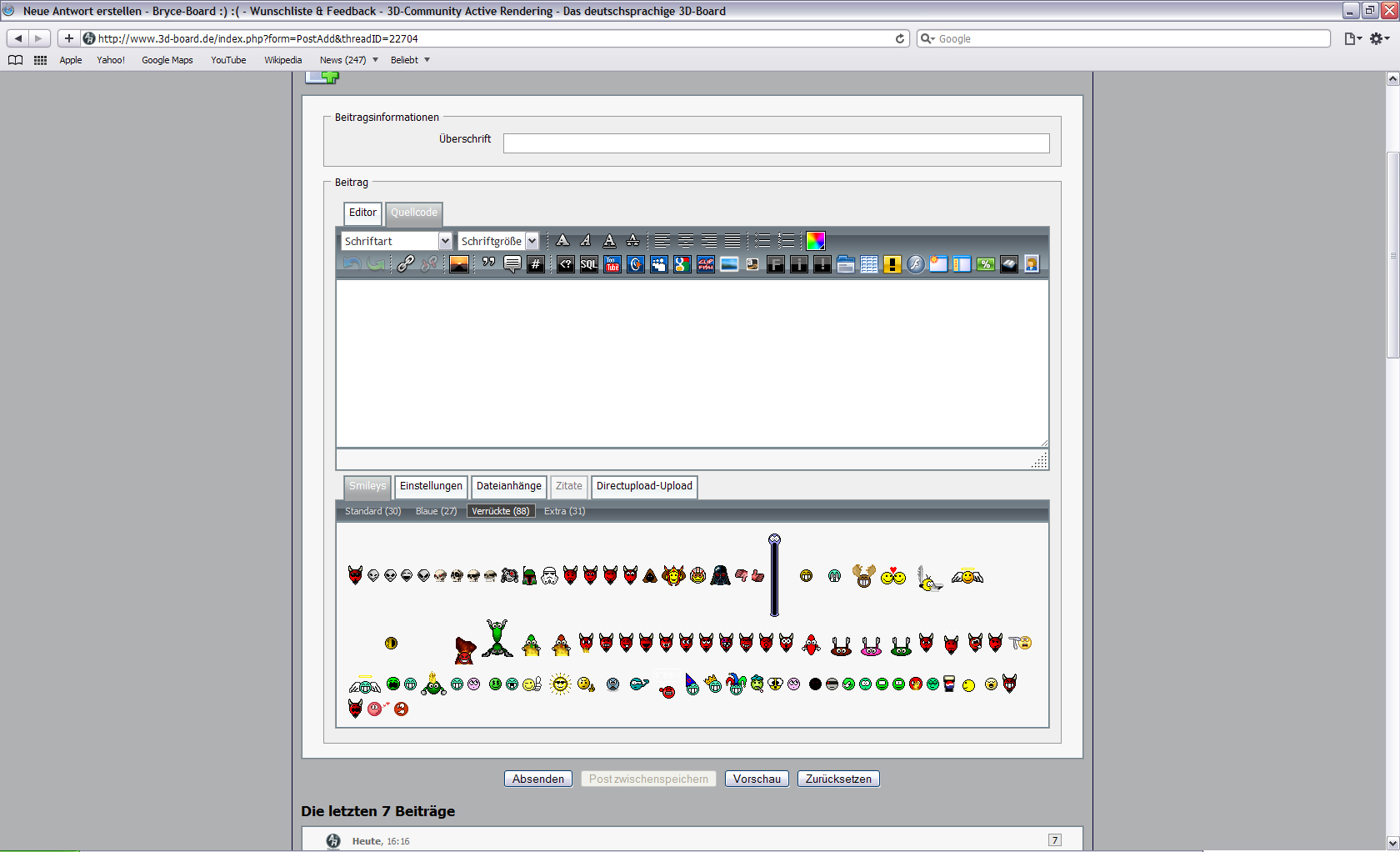1400x852 pixels.
Task: Apply strikethrough to text
Action: [633, 241]
